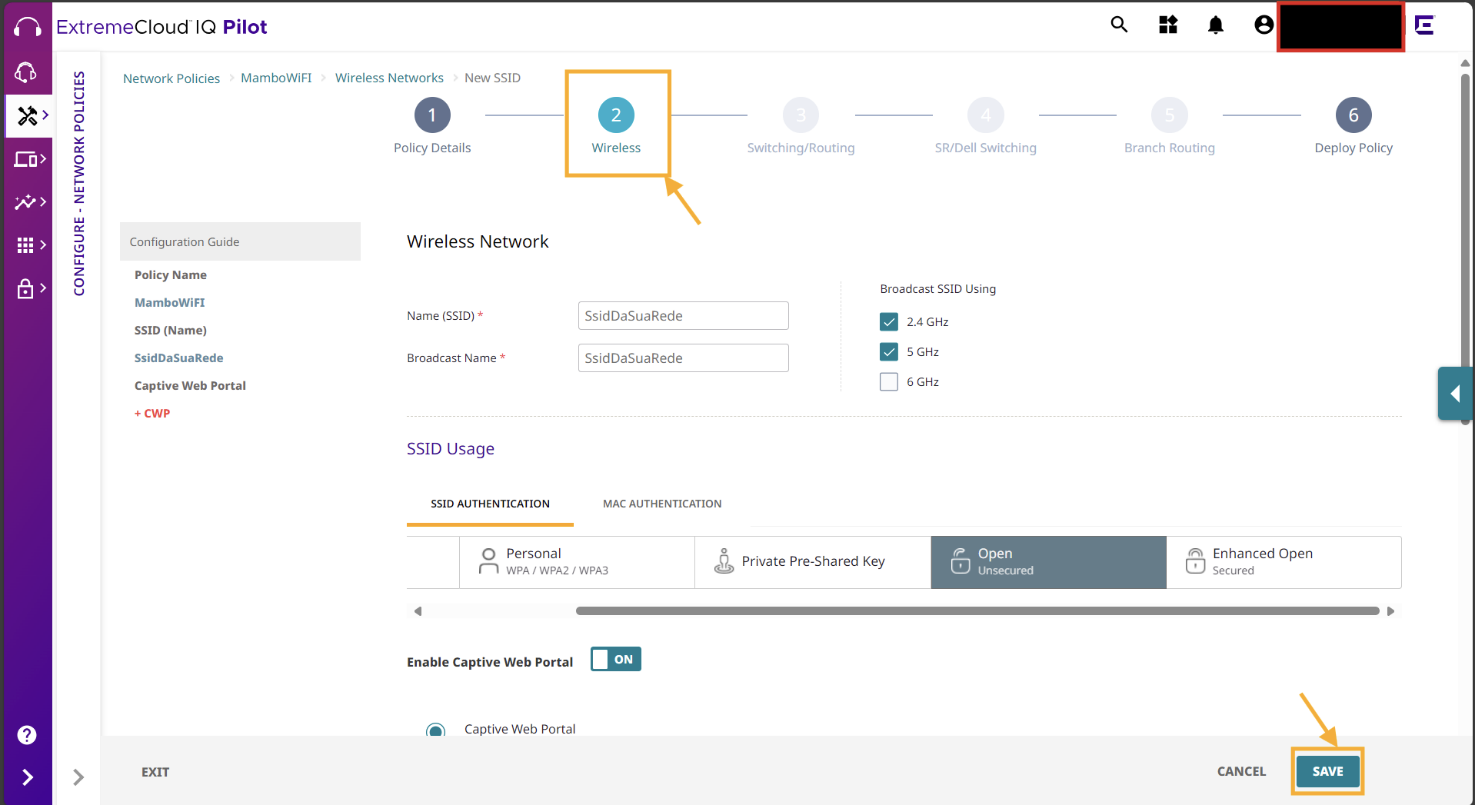Open the support agent sidebar icon
The image size is (1475, 805).
pos(27,72)
